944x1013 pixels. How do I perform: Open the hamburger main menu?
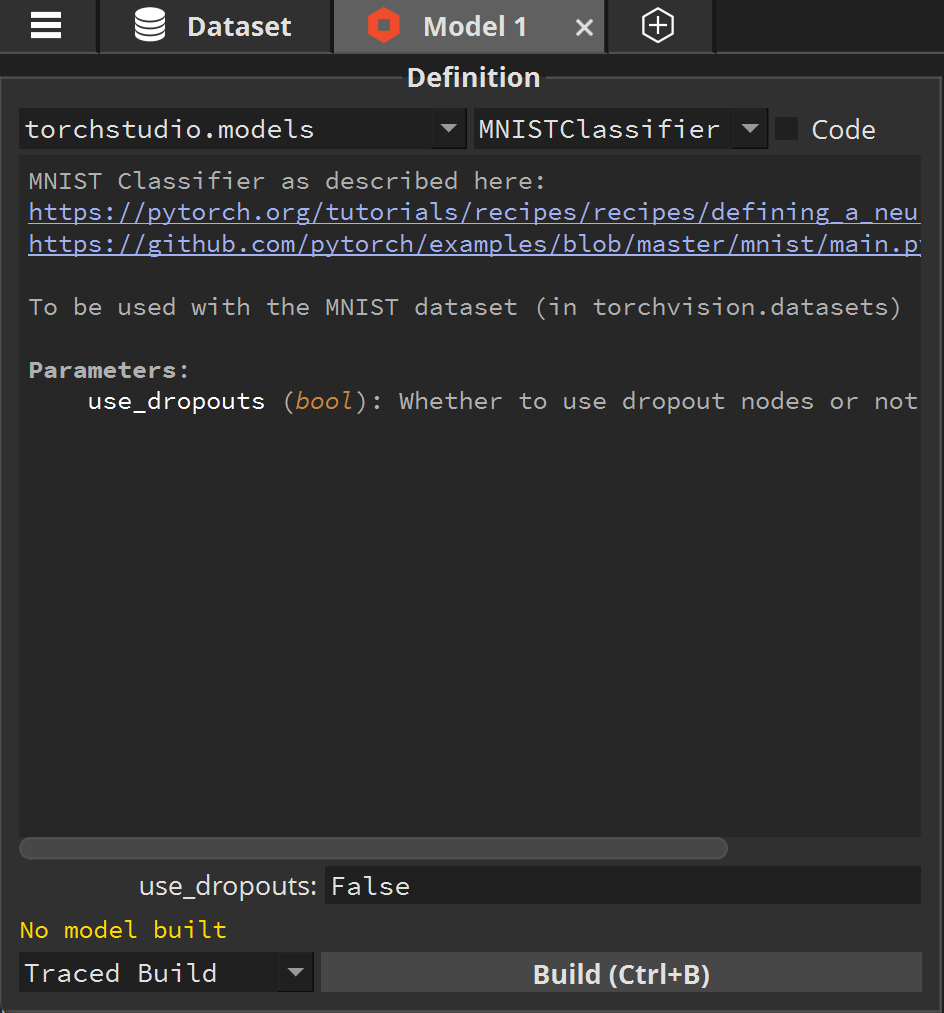point(46,26)
